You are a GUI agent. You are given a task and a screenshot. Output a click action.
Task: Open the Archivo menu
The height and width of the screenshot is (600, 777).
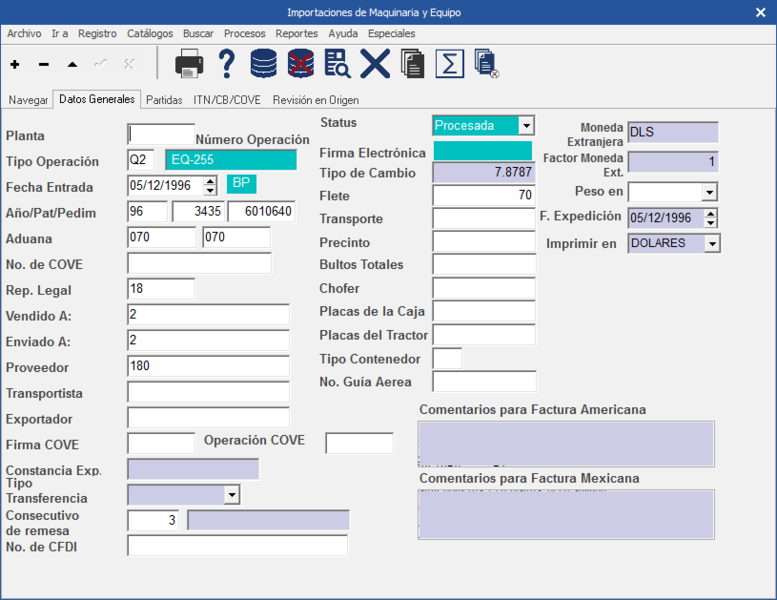click(x=24, y=34)
